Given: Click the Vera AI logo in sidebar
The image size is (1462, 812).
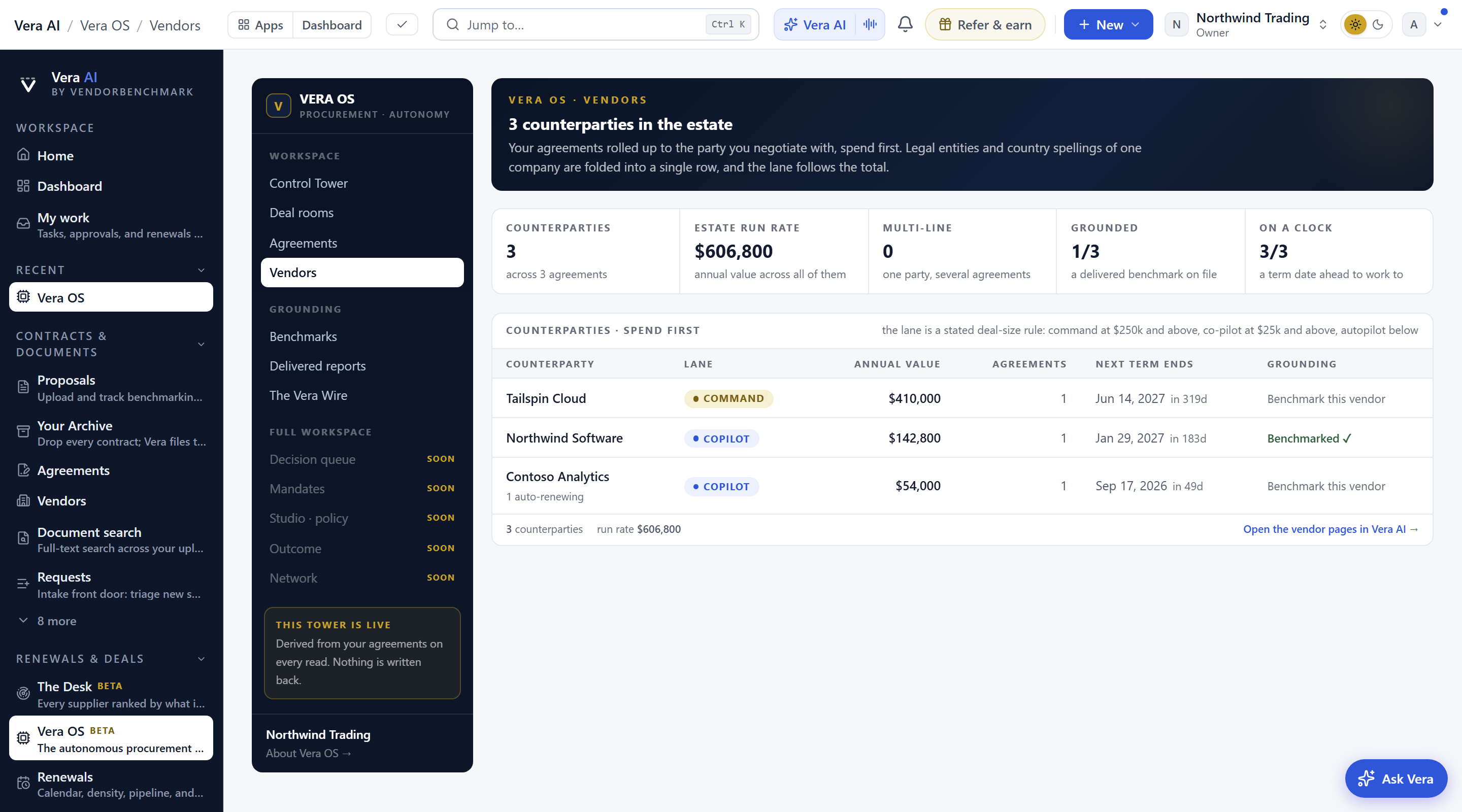Looking at the screenshot, I should [x=28, y=84].
